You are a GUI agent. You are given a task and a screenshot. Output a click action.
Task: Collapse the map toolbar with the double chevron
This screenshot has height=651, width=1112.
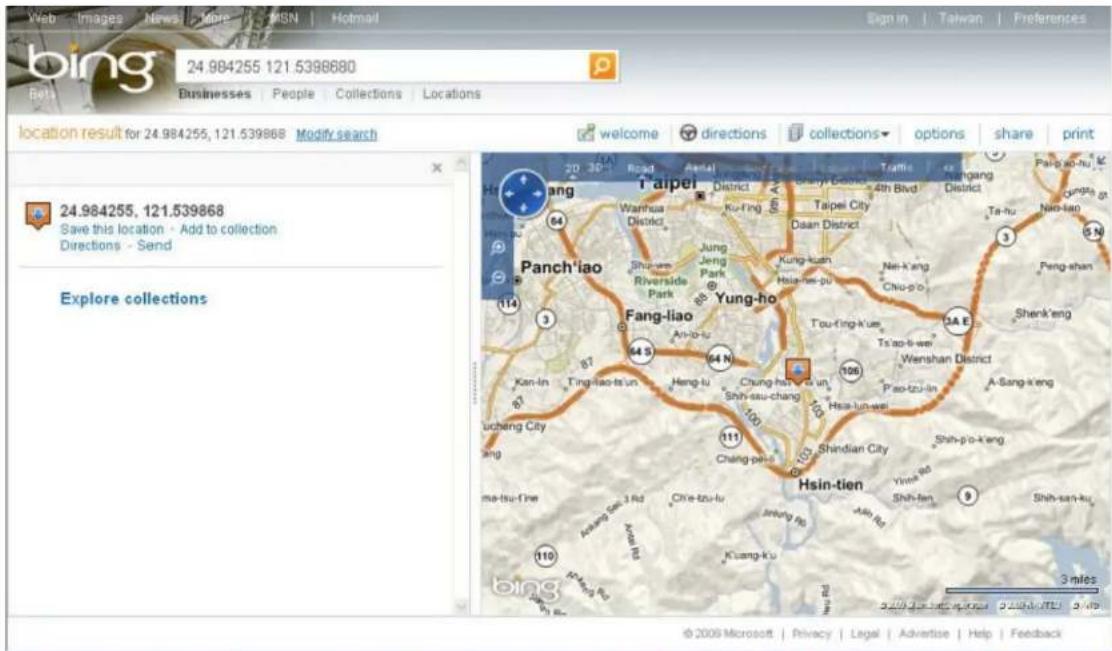pos(949,168)
